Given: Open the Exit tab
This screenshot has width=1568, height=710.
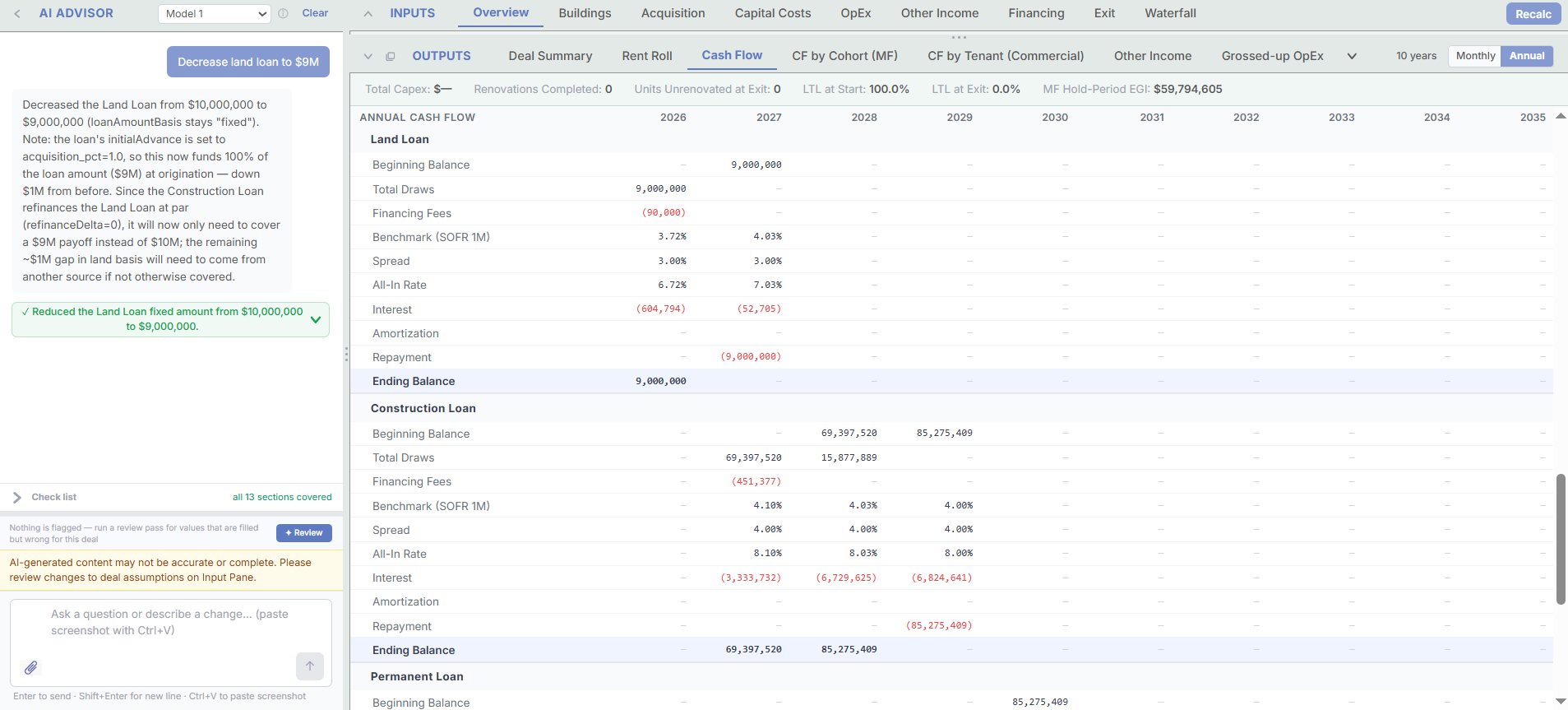Looking at the screenshot, I should pos(1104,13).
